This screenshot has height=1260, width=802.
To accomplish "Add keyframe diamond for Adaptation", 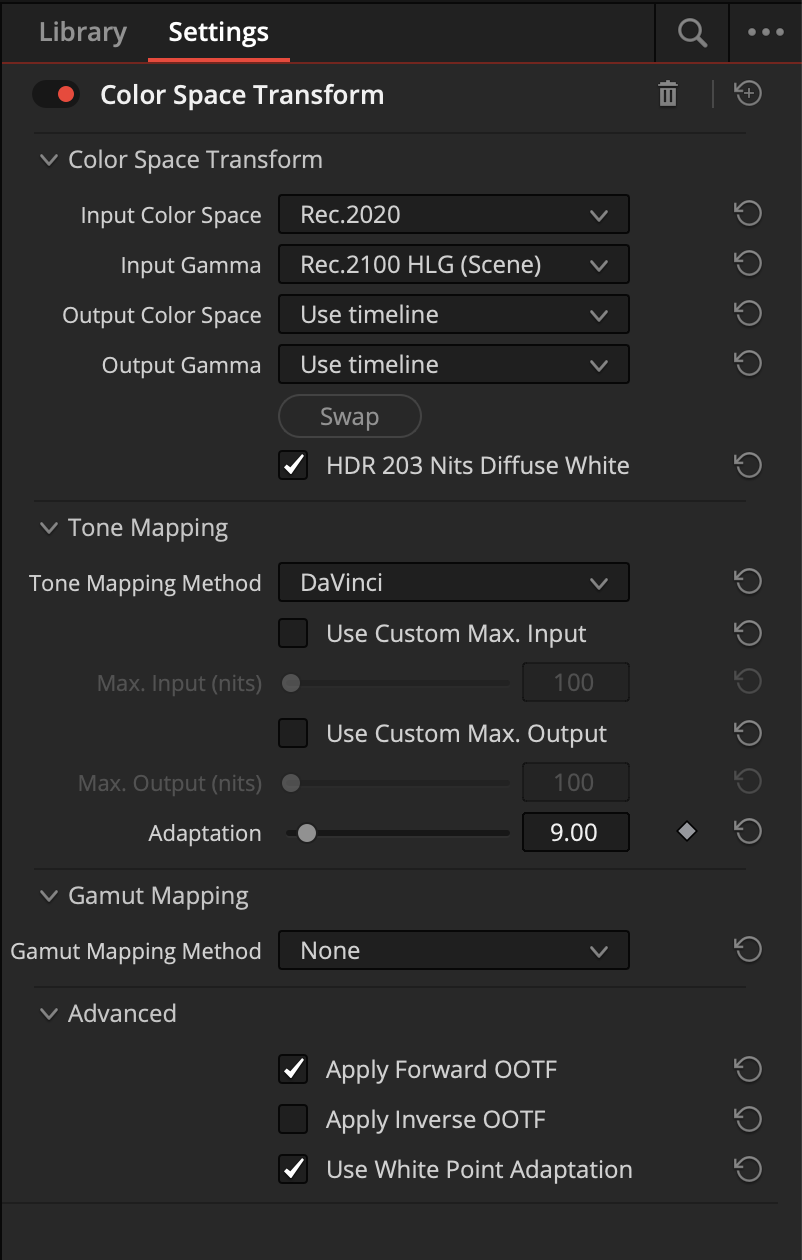I will point(686,831).
